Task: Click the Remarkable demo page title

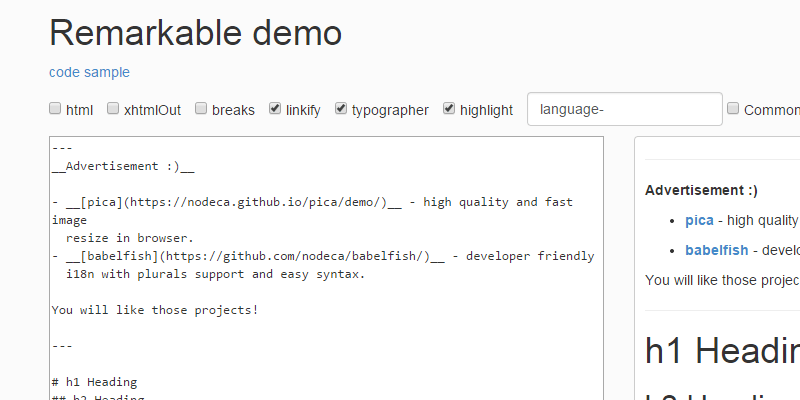Action: tap(196, 33)
